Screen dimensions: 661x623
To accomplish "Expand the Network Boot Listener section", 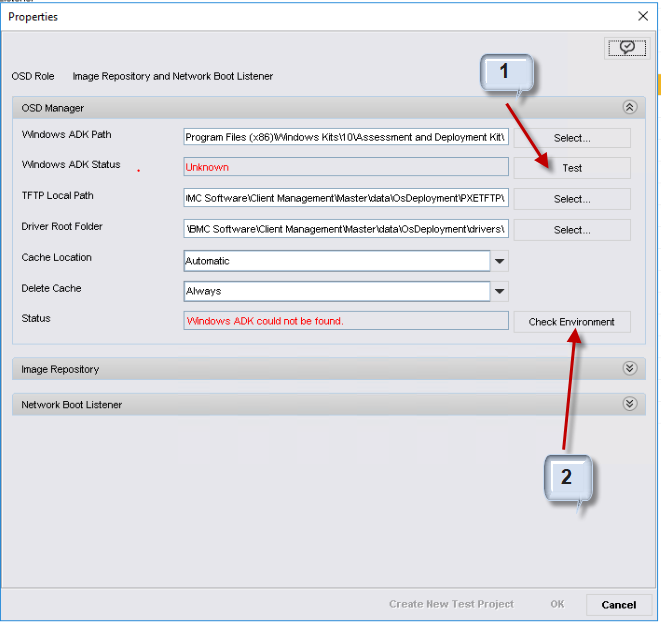I will click(629, 404).
